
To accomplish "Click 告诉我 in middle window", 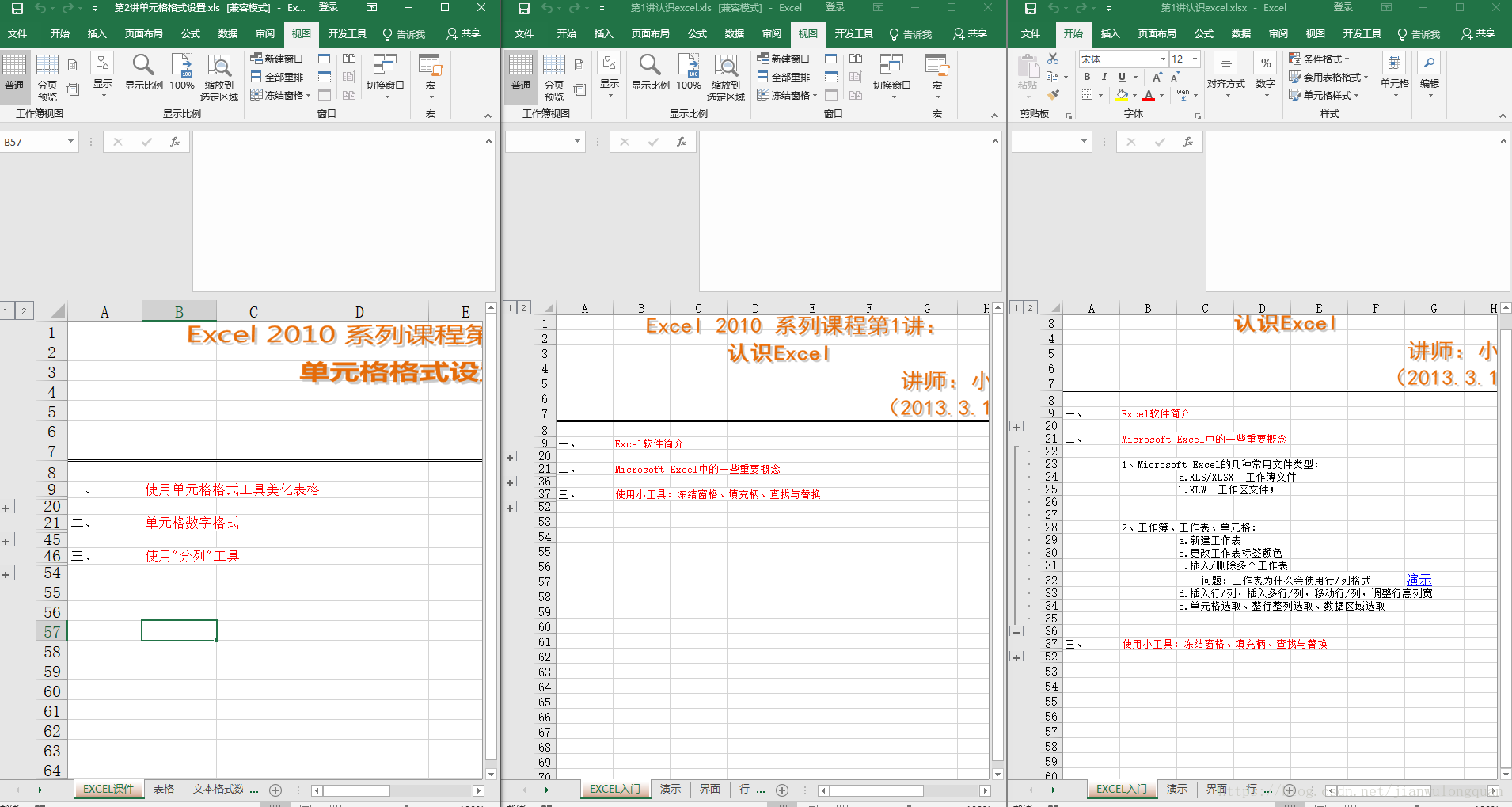I will [x=910, y=34].
